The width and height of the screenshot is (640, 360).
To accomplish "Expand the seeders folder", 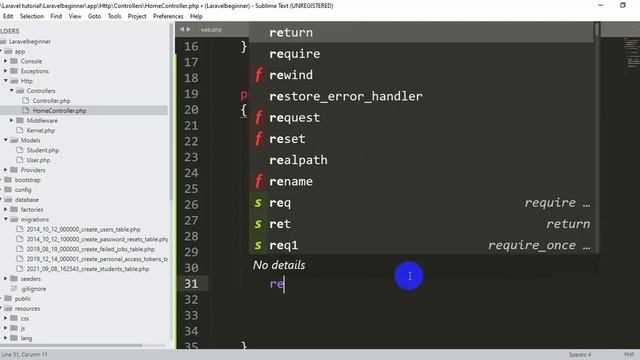I will point(6,279).
